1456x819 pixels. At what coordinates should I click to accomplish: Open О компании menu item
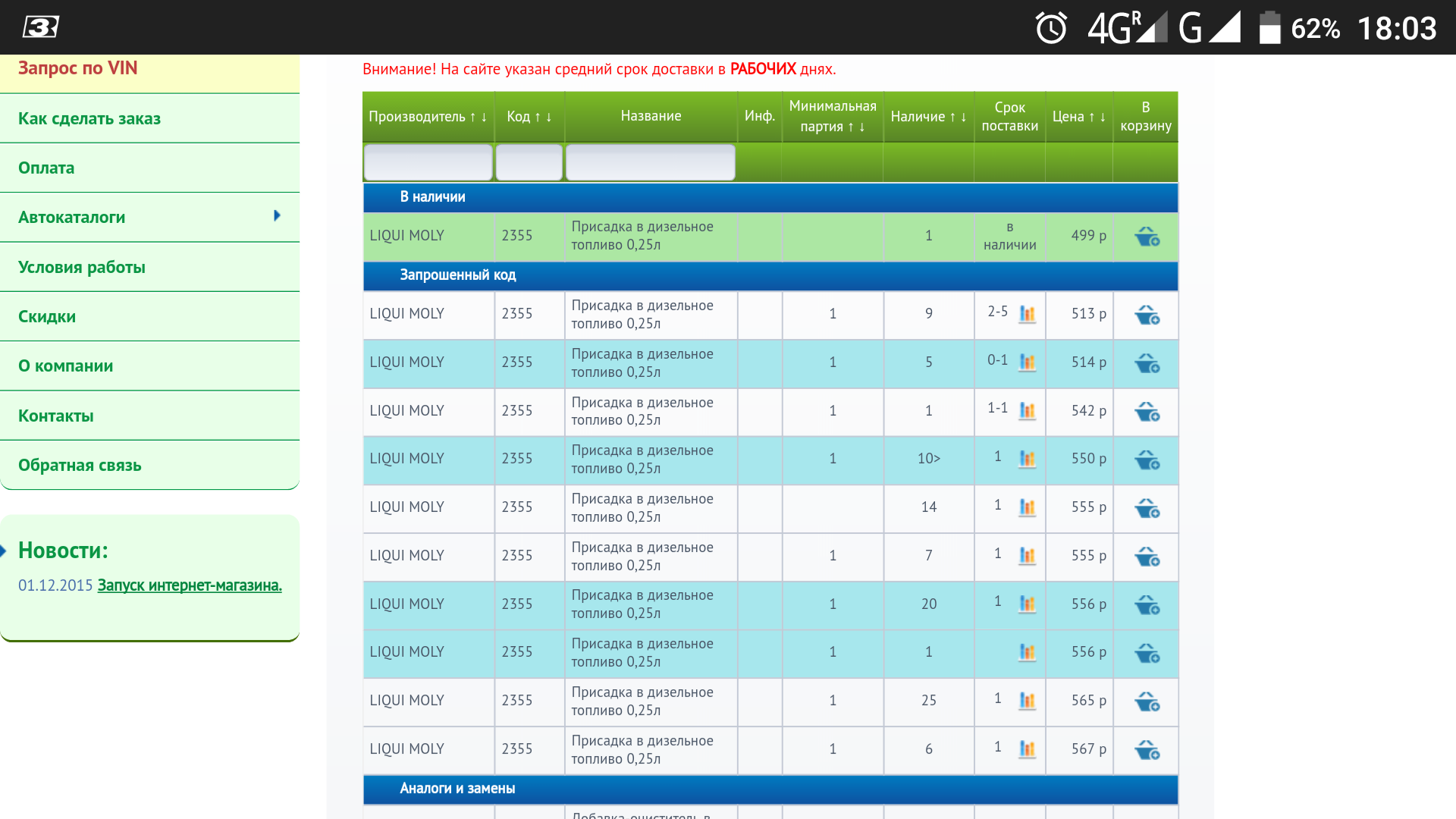tap(150, 366)
